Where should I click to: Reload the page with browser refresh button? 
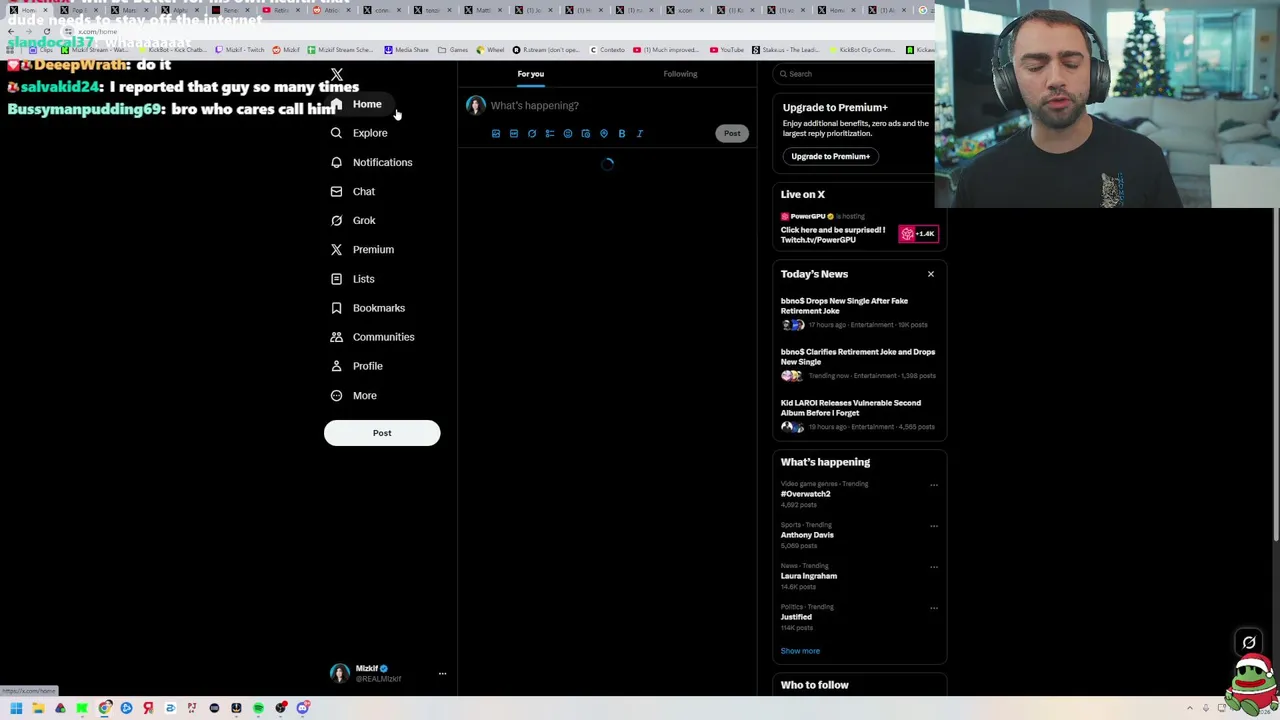click(46, 31)
